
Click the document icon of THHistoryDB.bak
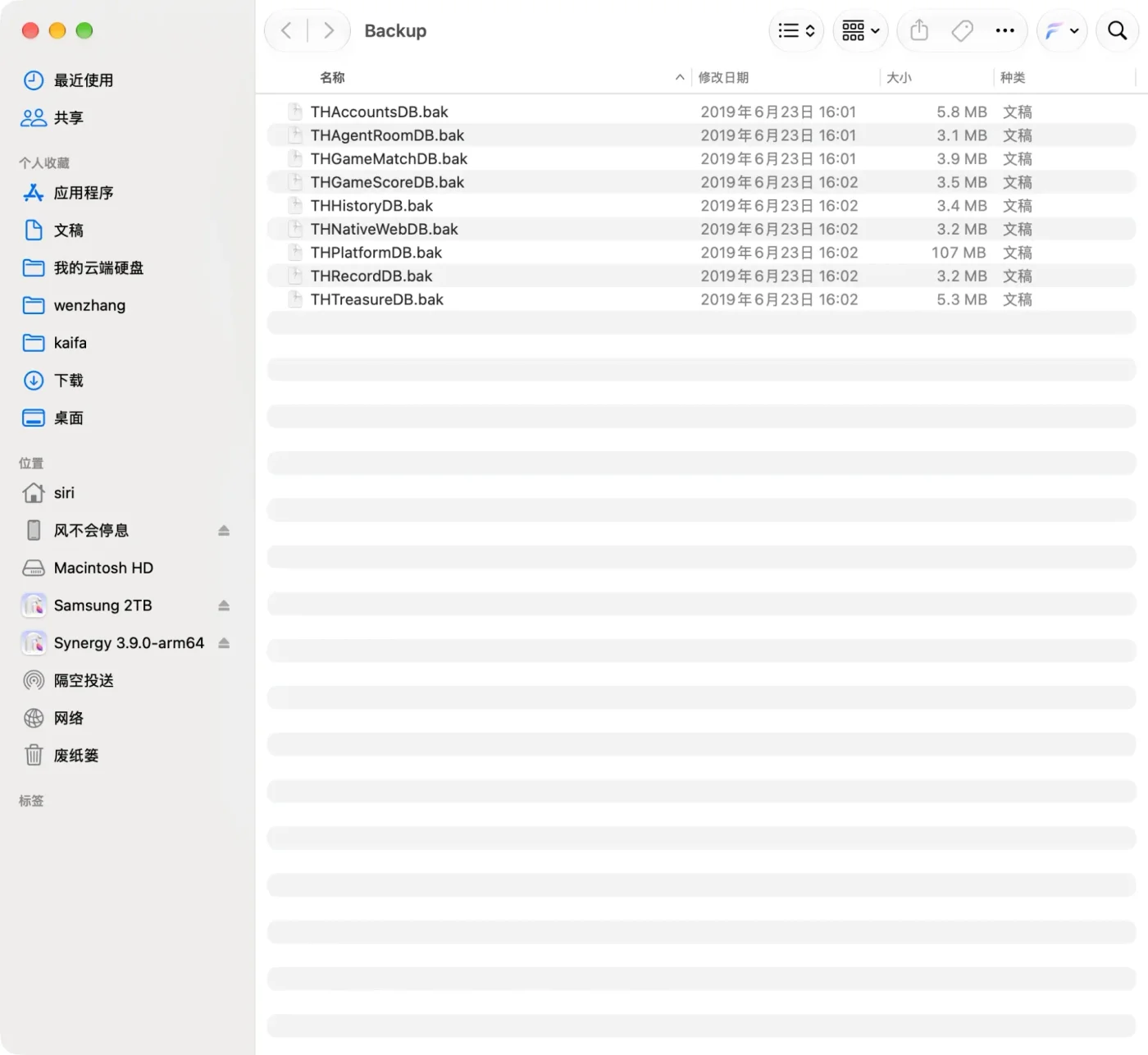coord(295,206)
